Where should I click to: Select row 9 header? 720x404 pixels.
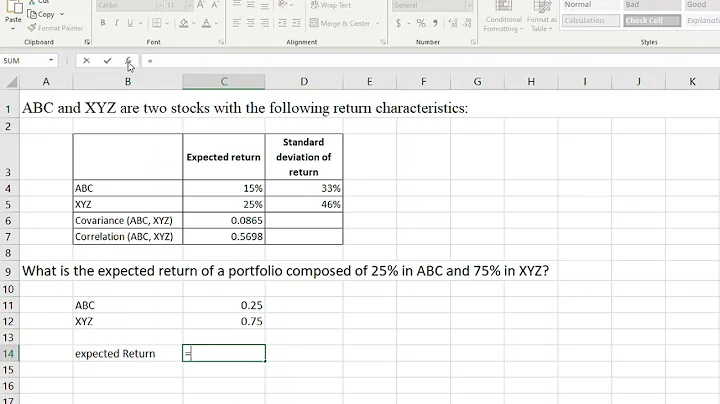click(9, 271)
